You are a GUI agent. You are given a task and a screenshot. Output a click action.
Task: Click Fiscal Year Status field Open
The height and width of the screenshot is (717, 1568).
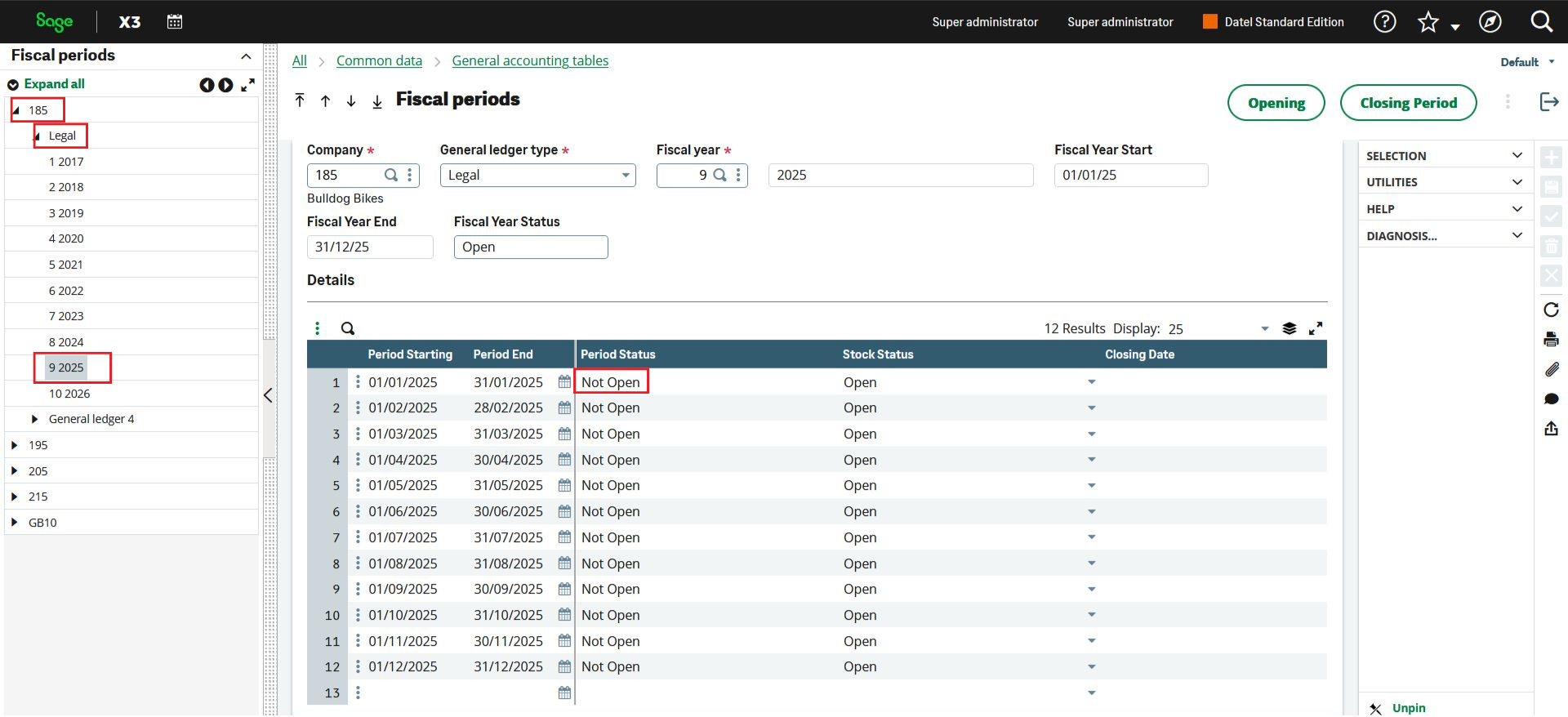pyautogui.click(x=531, y=247)
